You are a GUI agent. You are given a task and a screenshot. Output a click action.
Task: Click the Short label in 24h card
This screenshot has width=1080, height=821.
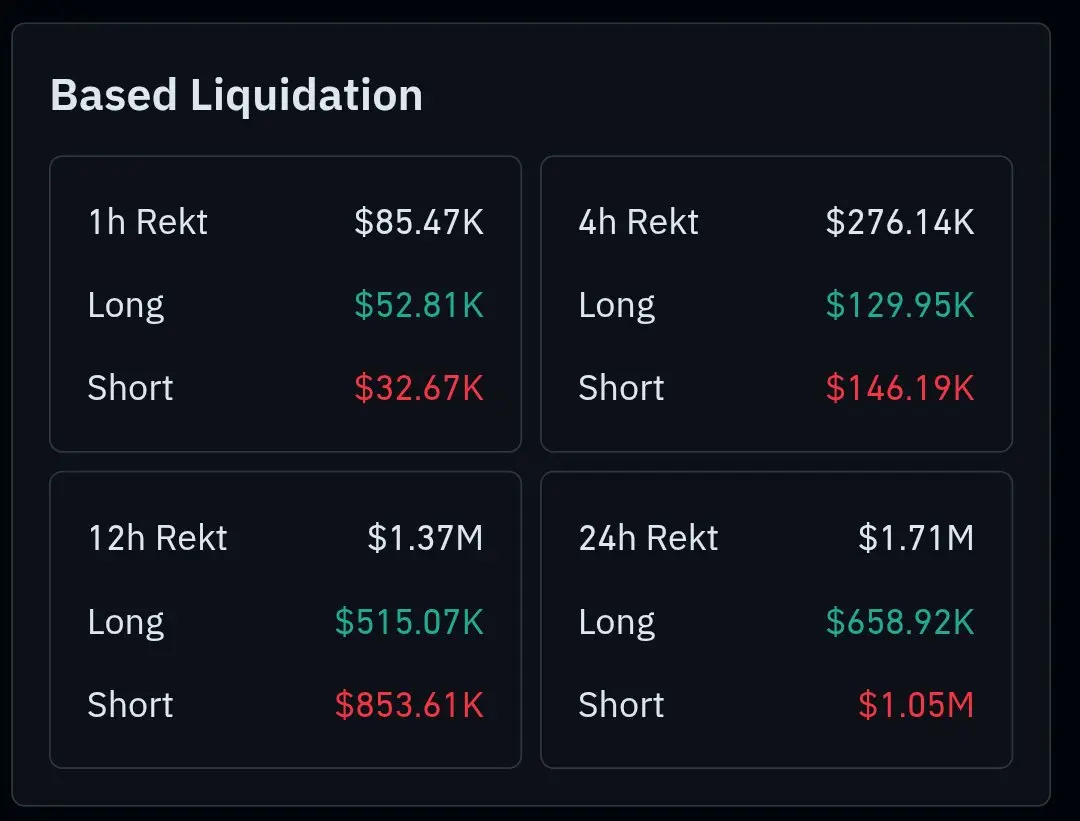coord(621,705)
